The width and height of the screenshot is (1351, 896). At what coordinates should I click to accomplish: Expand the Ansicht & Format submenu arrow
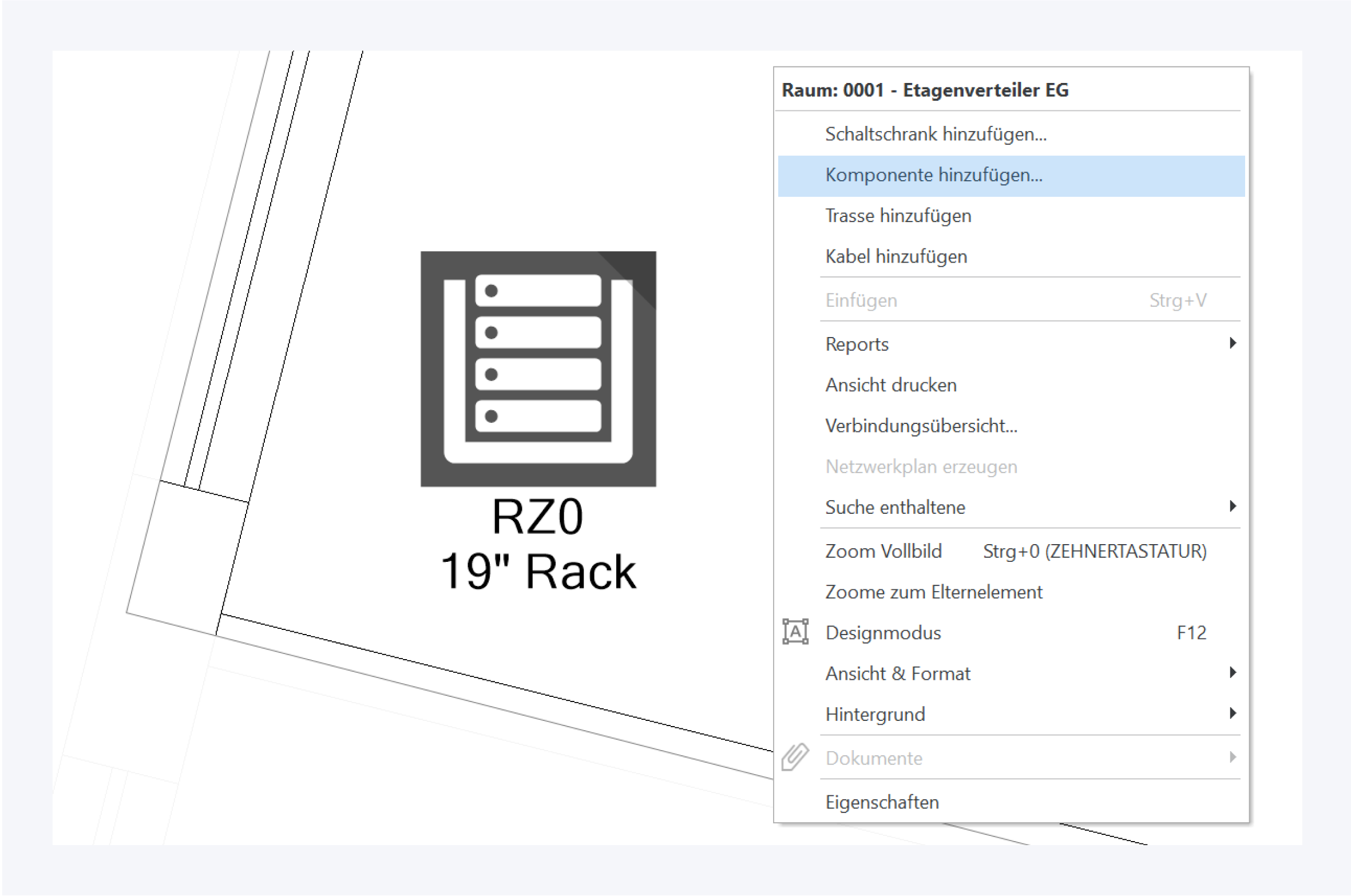click(x=1232, y=673)
